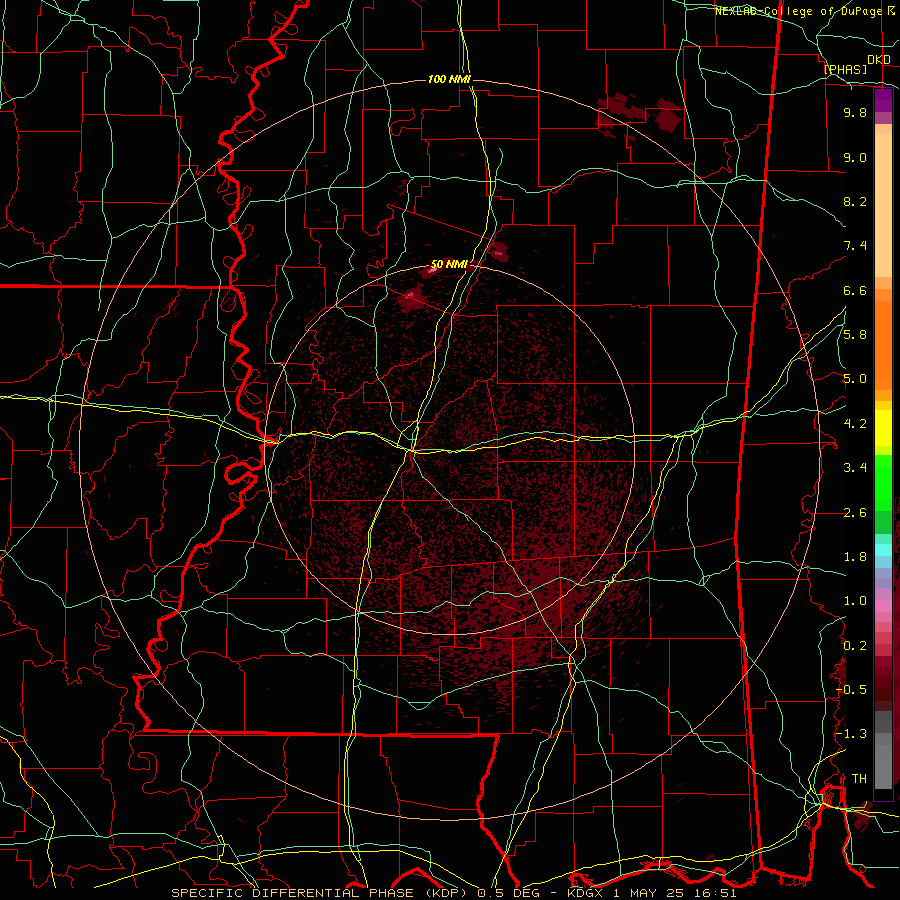Pick the yellow band of the color bar
Image resolution: width=900 pixels, height=900 pixels.
883,428
